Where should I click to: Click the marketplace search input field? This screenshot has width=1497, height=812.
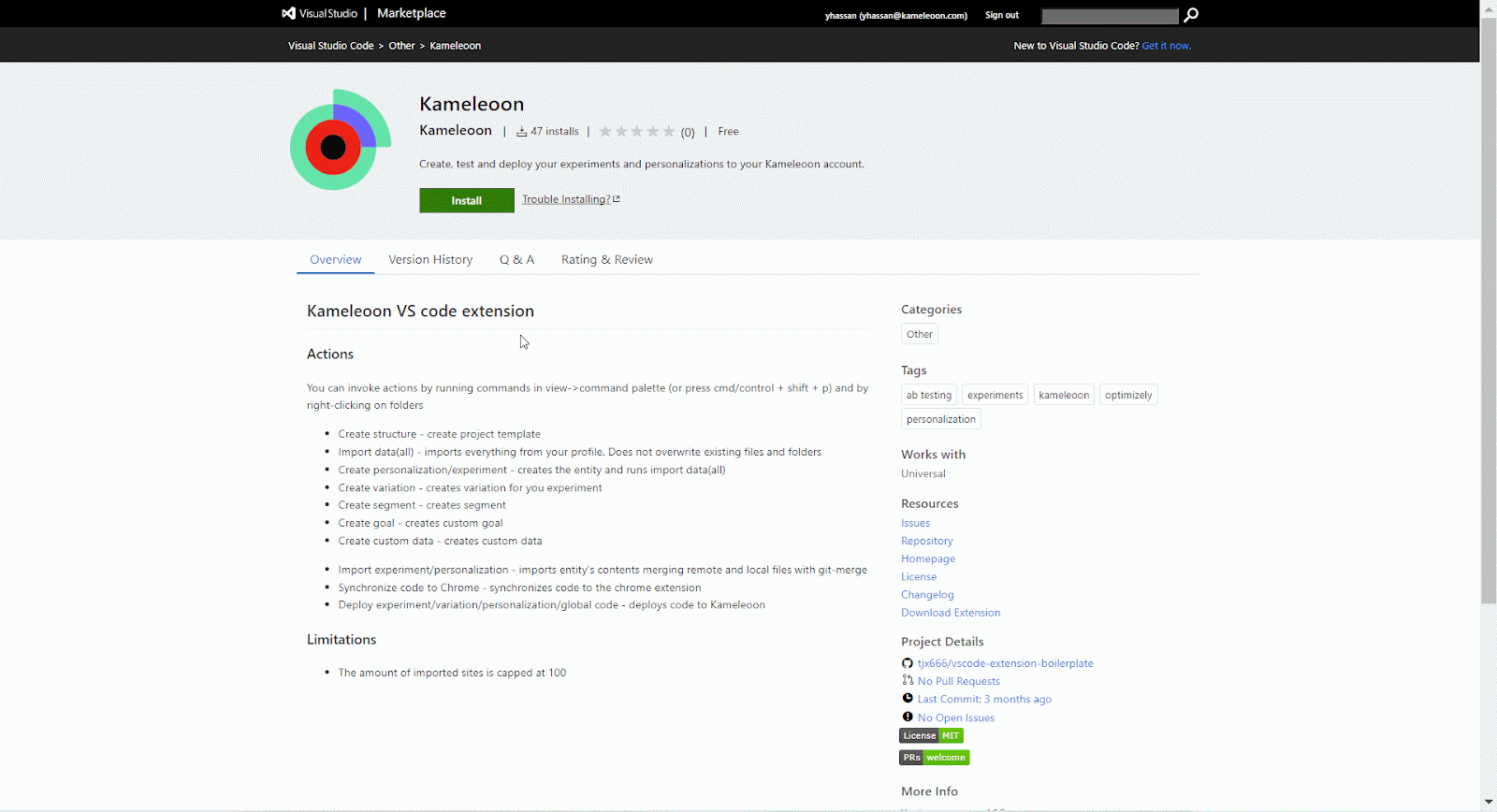(1110, 16)
